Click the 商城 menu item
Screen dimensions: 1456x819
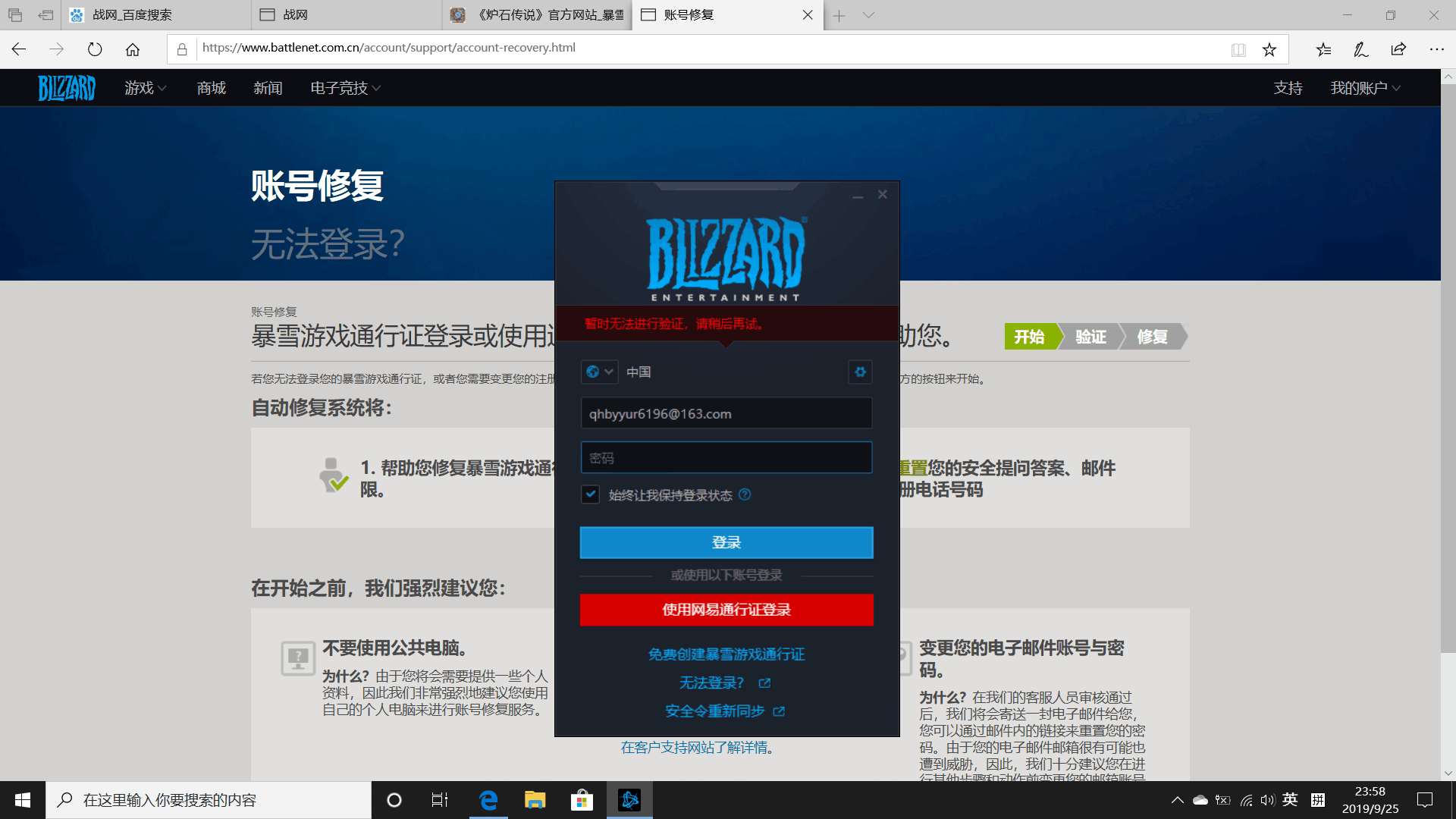coord(211,88)
